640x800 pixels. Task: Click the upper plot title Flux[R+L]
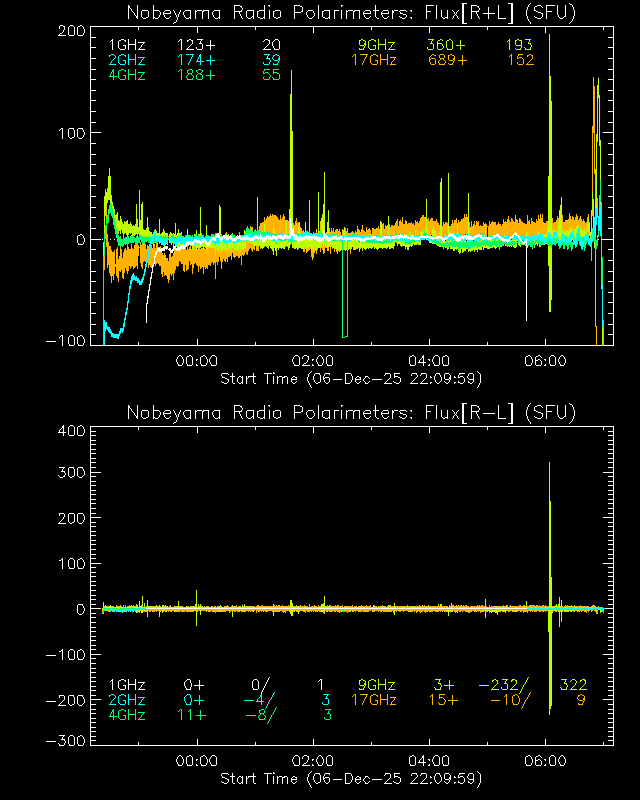[x=351, y=13]
